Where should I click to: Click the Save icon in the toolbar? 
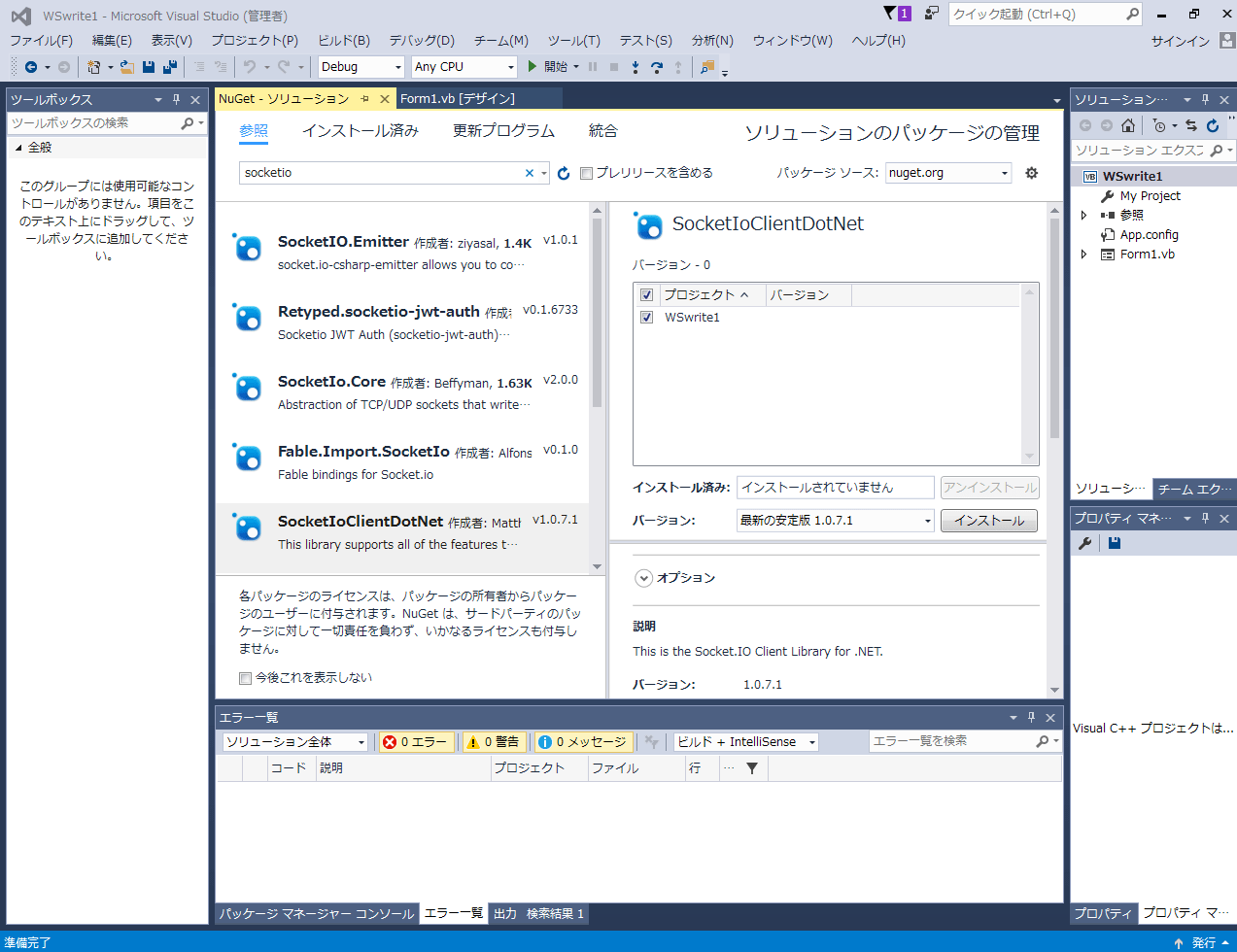147,66
